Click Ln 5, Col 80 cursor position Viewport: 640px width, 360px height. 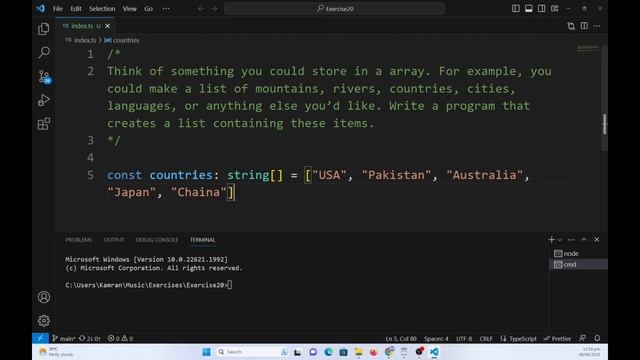401,338
